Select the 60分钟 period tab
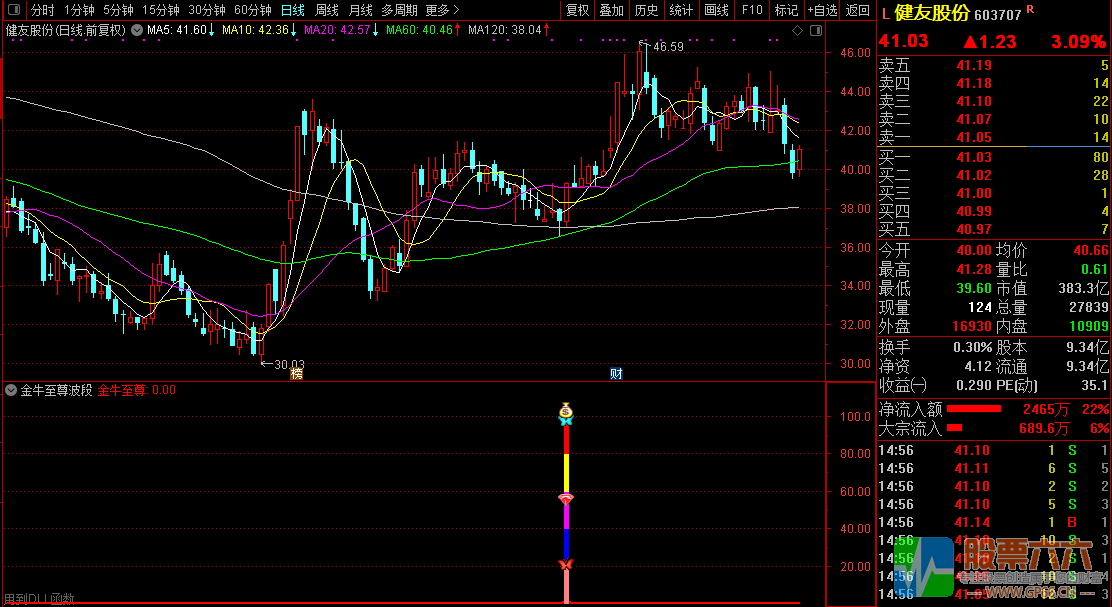 pyautogui.click(x=253, y=10)
